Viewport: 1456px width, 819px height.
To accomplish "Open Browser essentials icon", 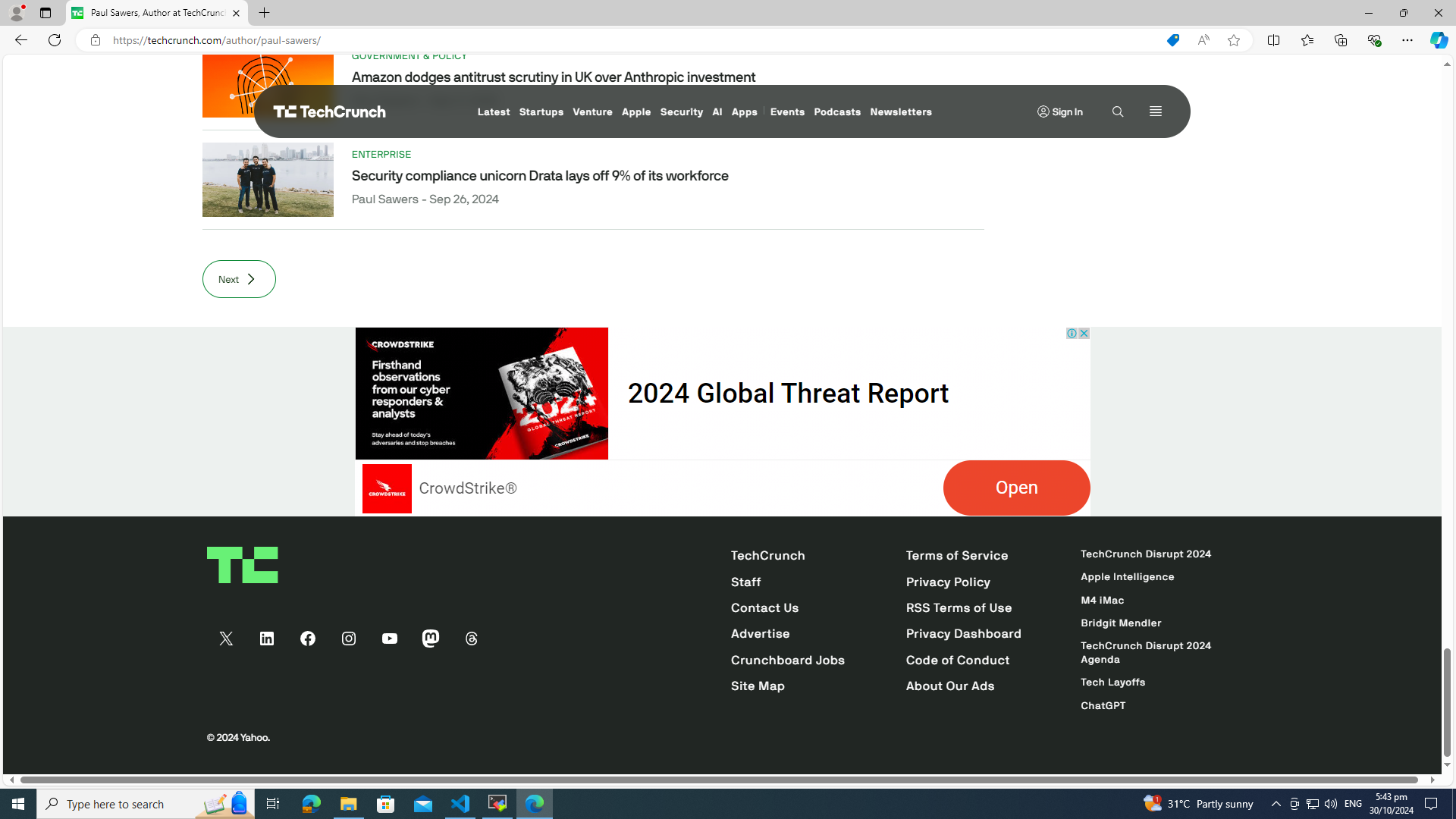I will click(x=1374, y=40).
